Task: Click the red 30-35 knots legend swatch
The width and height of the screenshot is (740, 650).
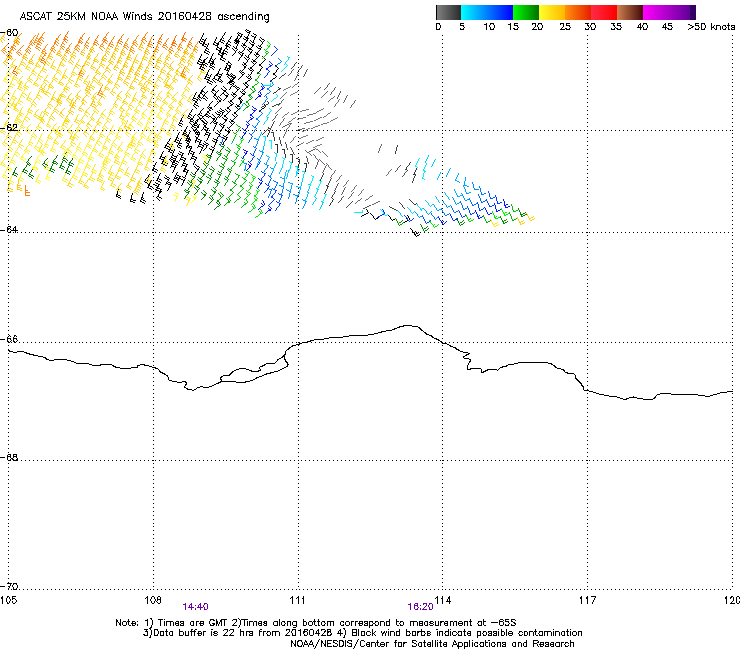Action: tap(604, 12)
